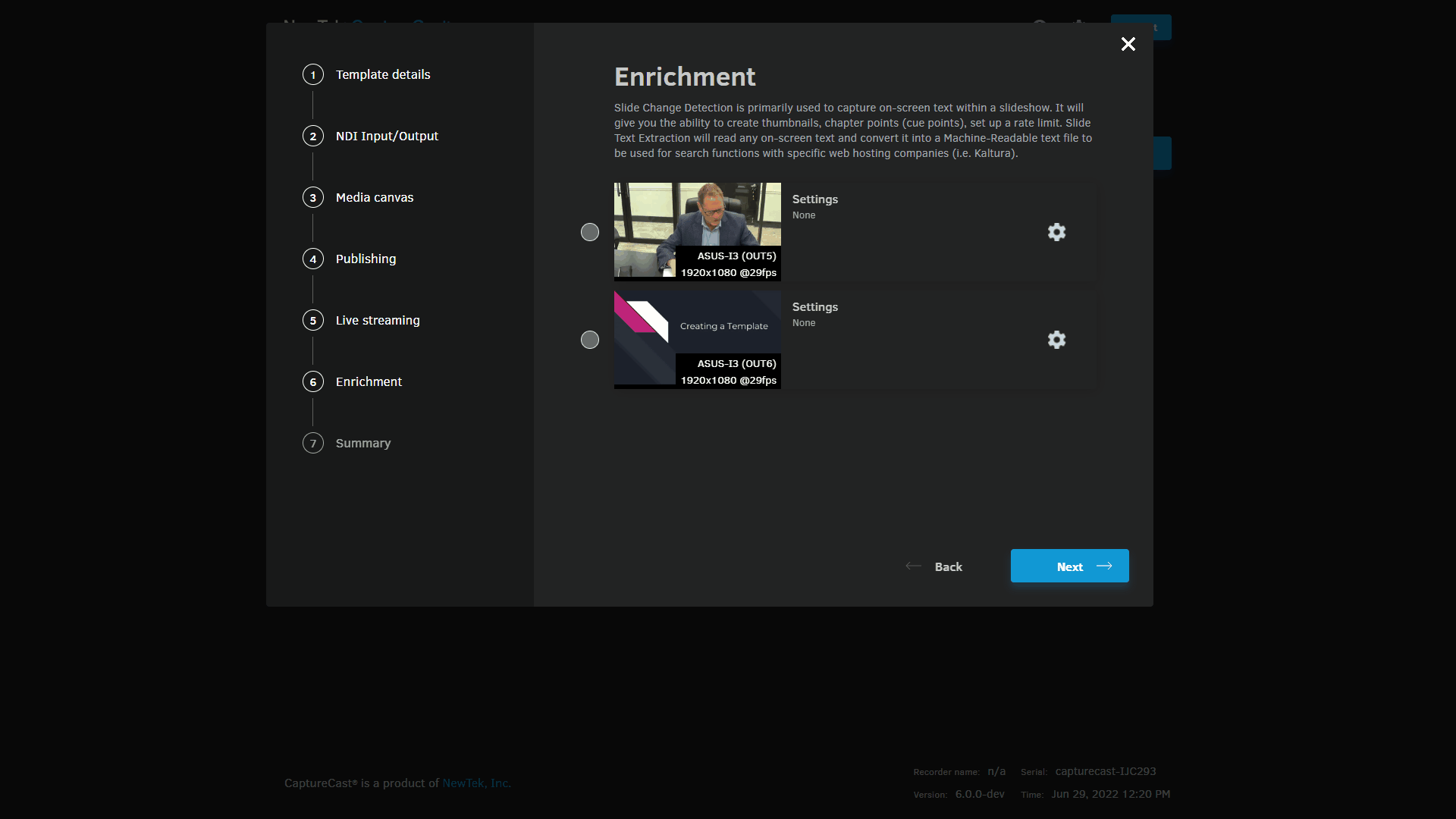Click the Back button
This screenshot has height=819, width=1456.
pyautogui.click(x=948, y=566)
